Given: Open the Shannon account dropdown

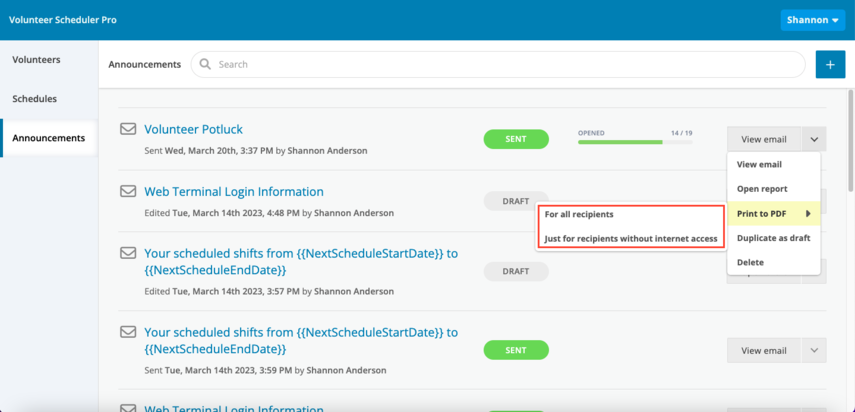Looking at the screenshot, I should pos(812,20).
